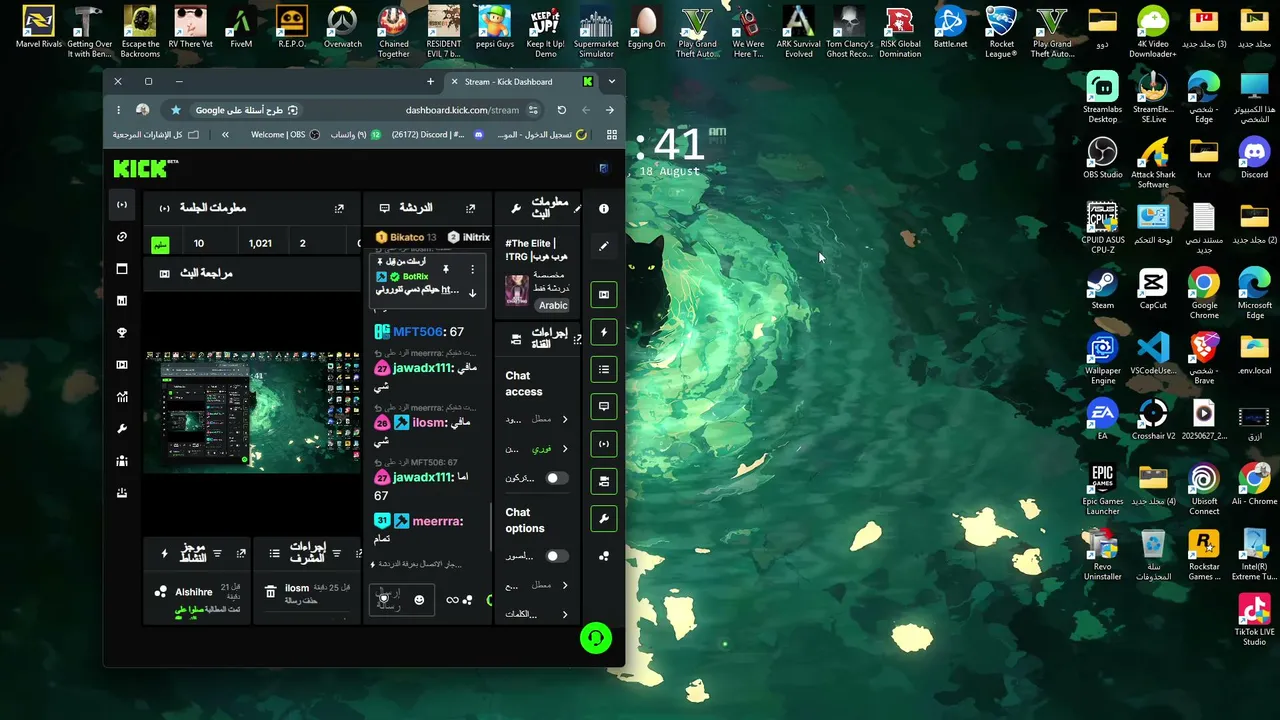Pop out the الدردشة chat panel

[x=471, y=208]
